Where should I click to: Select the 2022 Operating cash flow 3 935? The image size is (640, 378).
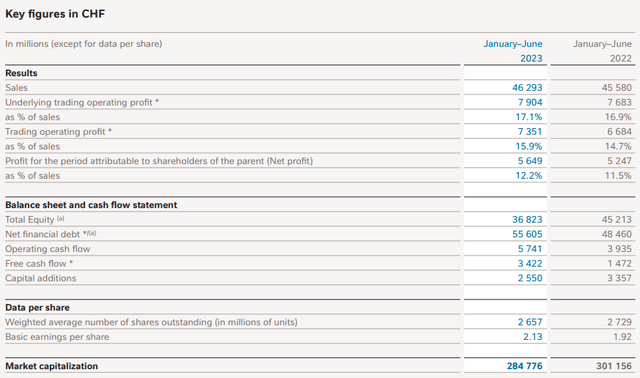[619, 249]
